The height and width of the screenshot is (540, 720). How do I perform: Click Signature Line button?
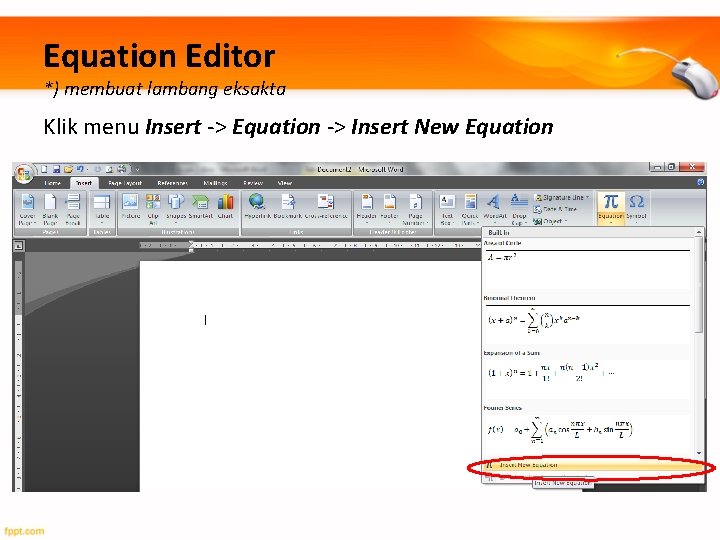click(x=562, y=197)
